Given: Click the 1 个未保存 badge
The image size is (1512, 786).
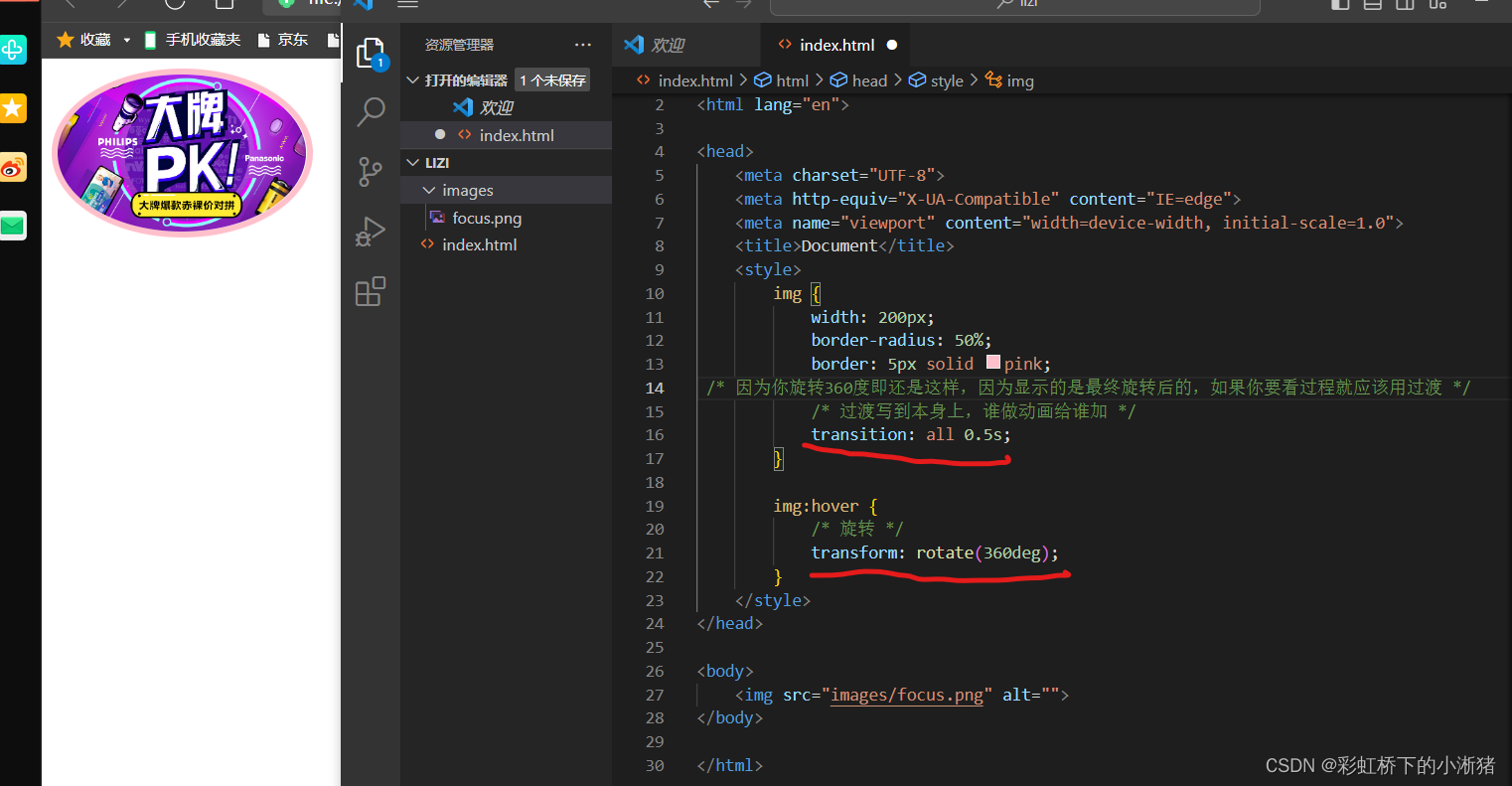Looking at the screenshot, I should click(x=551, y=79).
